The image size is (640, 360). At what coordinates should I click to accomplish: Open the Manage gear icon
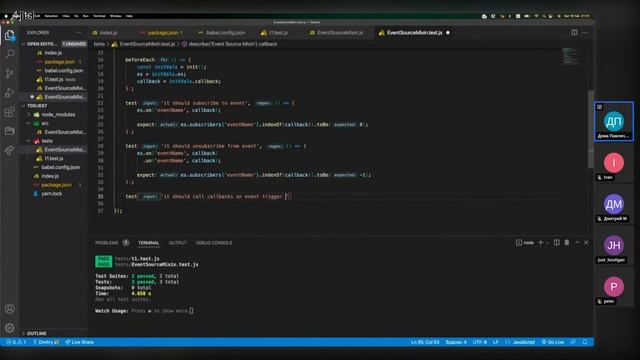10,327
